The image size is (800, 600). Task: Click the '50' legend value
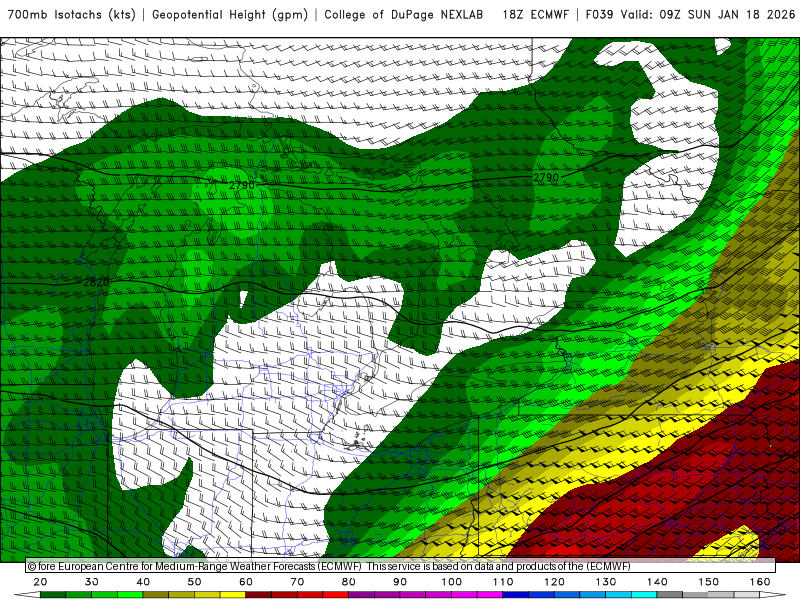(194, 582)
